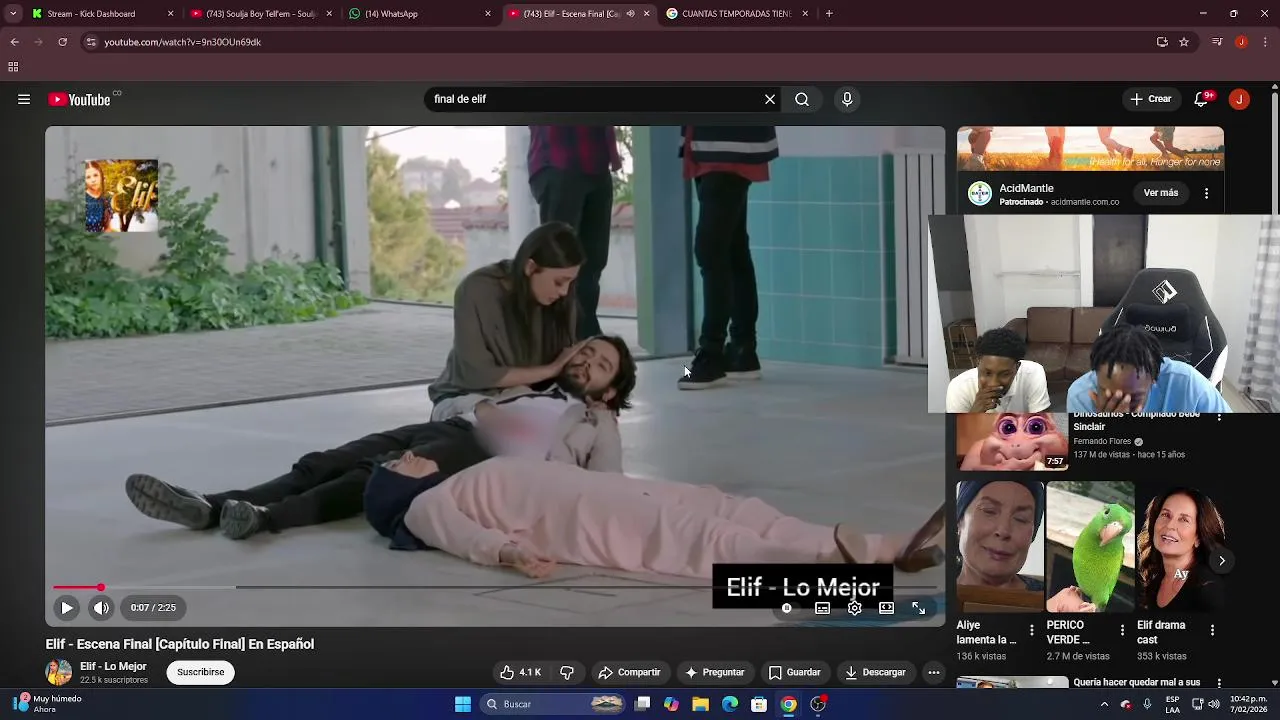Open options for Elif drama cast short
Image resolution: width=1280 pixels, height=720 pixels.
[x=1212, y=630]
